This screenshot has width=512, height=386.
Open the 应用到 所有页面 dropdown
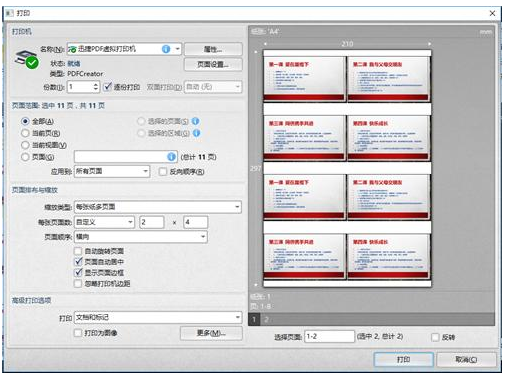[112, 171]
